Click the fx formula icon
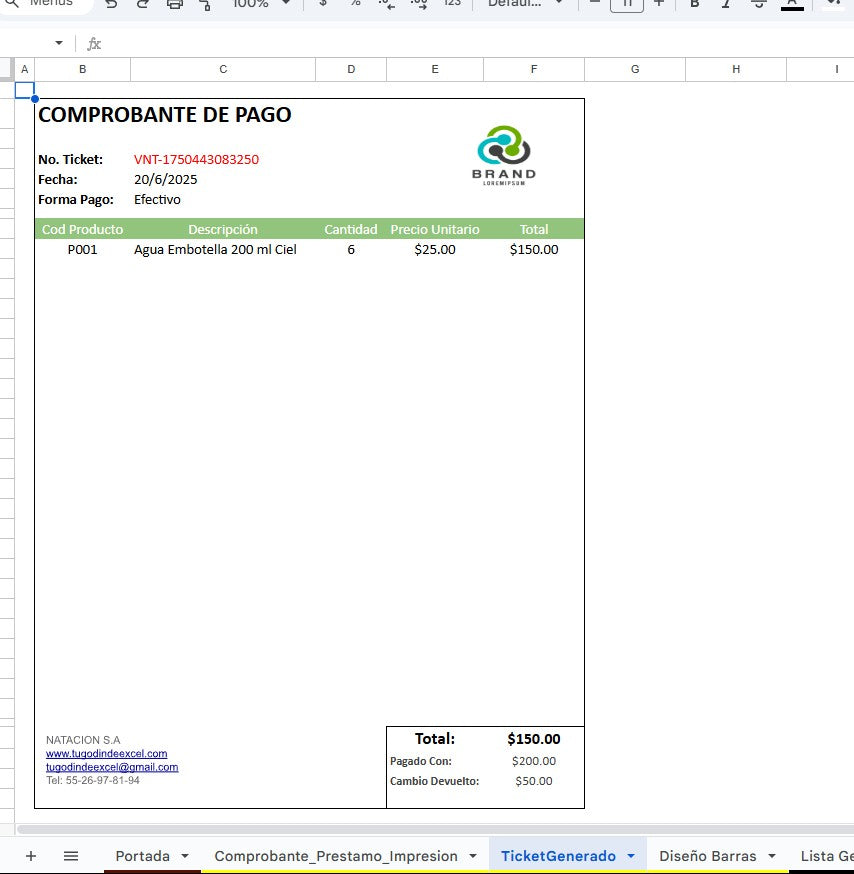 click(x=94, y=43)
